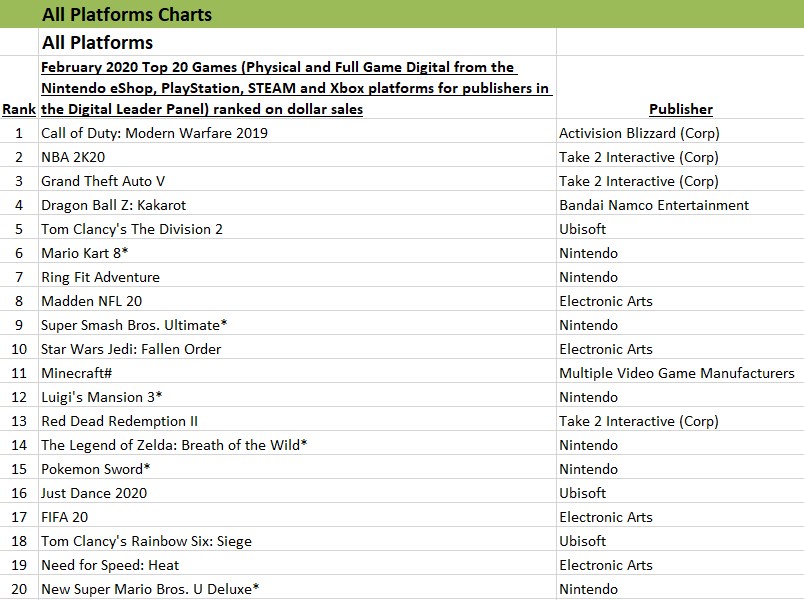This screenshot has height=600, width=804.
Task: Select rank number 20 cell
Action: [x=19, y=589]
